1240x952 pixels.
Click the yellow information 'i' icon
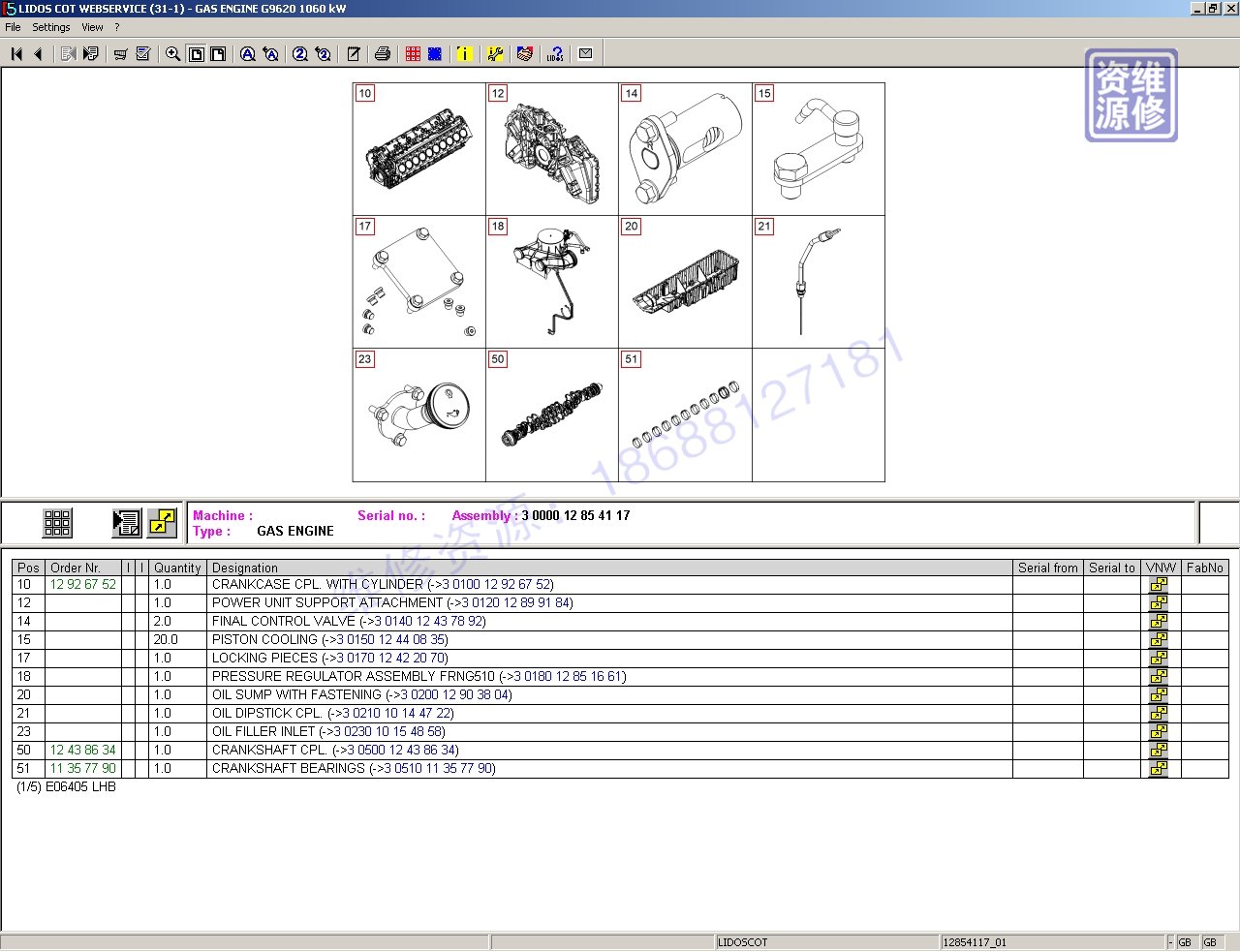pyautogui.click(x=465, y=54)
